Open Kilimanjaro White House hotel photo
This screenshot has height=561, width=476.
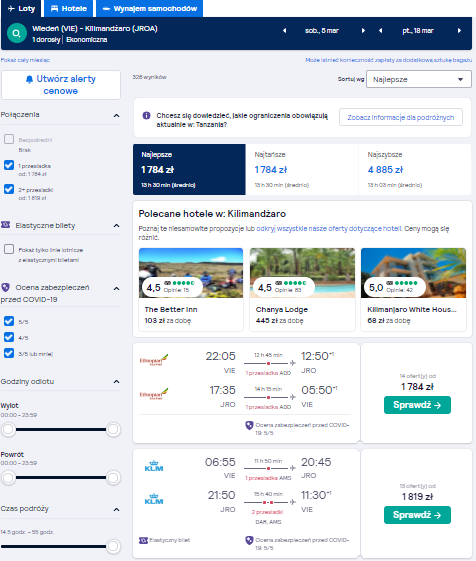click(413, 273)
